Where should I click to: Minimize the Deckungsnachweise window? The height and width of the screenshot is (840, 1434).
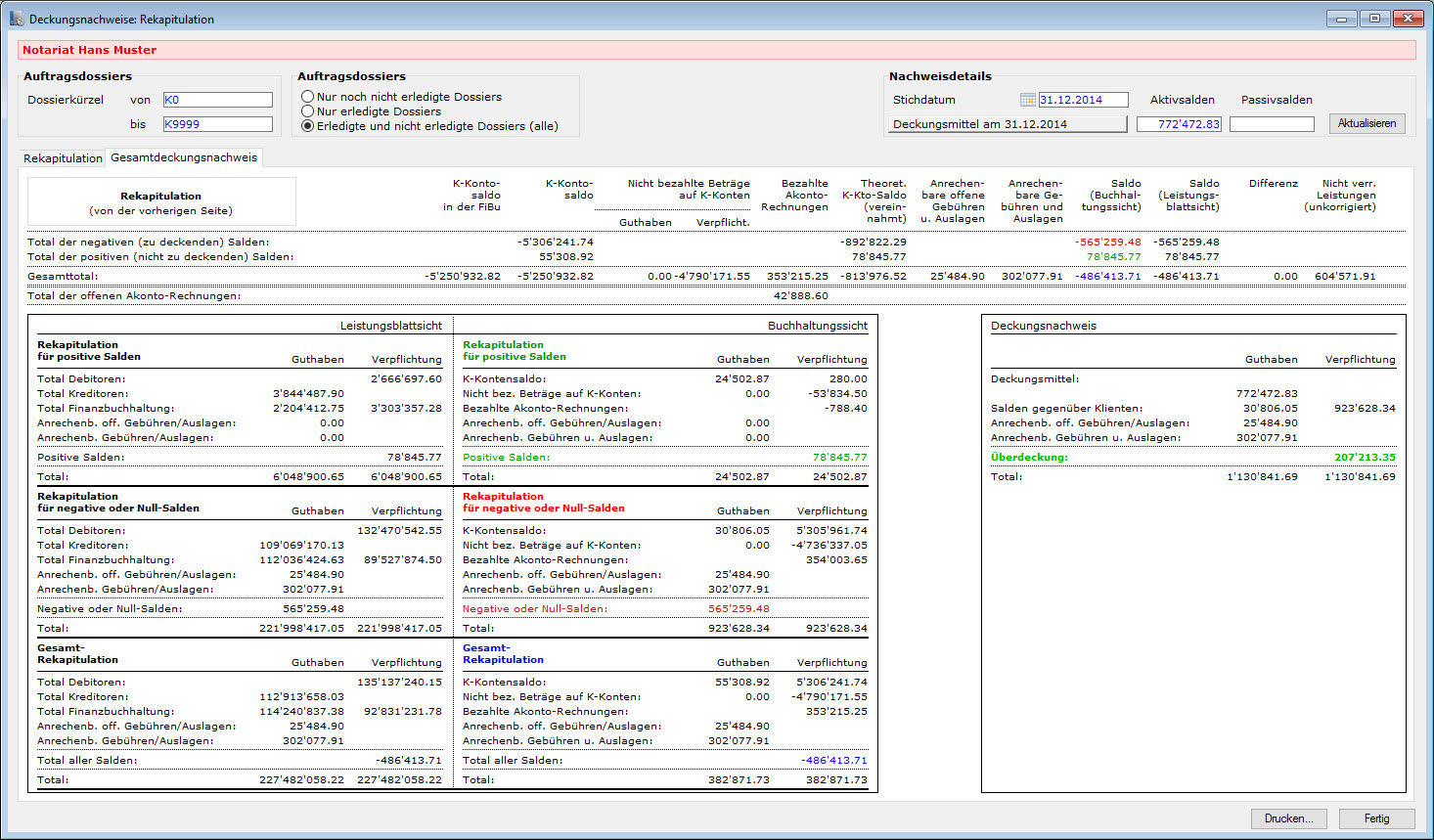1341,19
